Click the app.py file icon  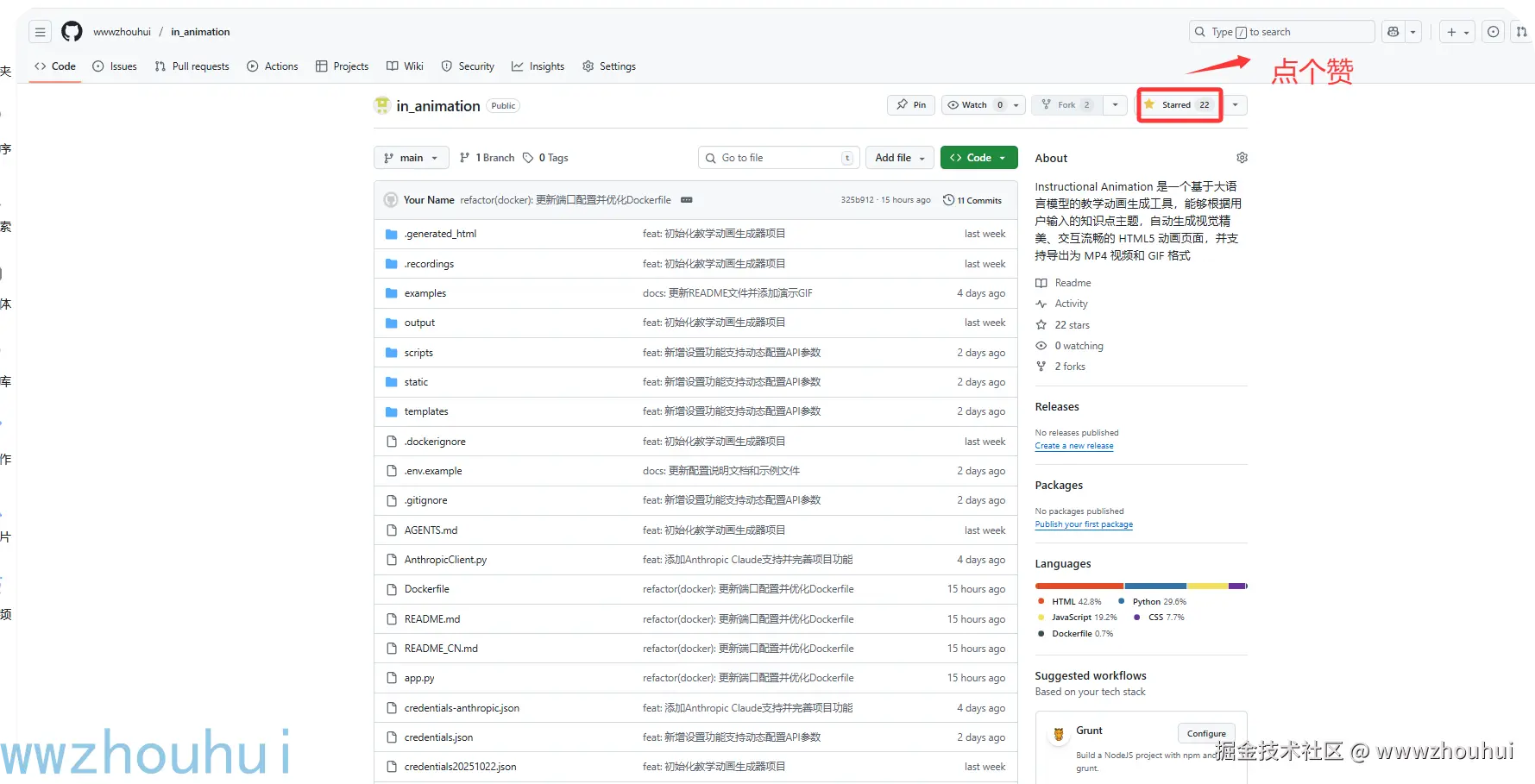click(x=392, y=678)
